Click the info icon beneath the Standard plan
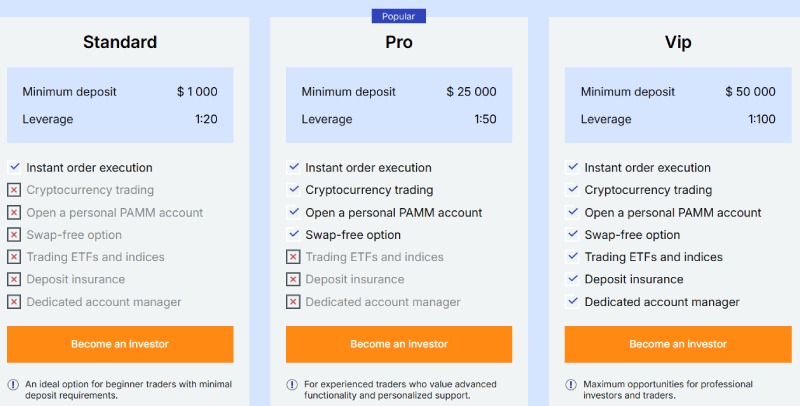800x406 pixels. pos(13,384)
